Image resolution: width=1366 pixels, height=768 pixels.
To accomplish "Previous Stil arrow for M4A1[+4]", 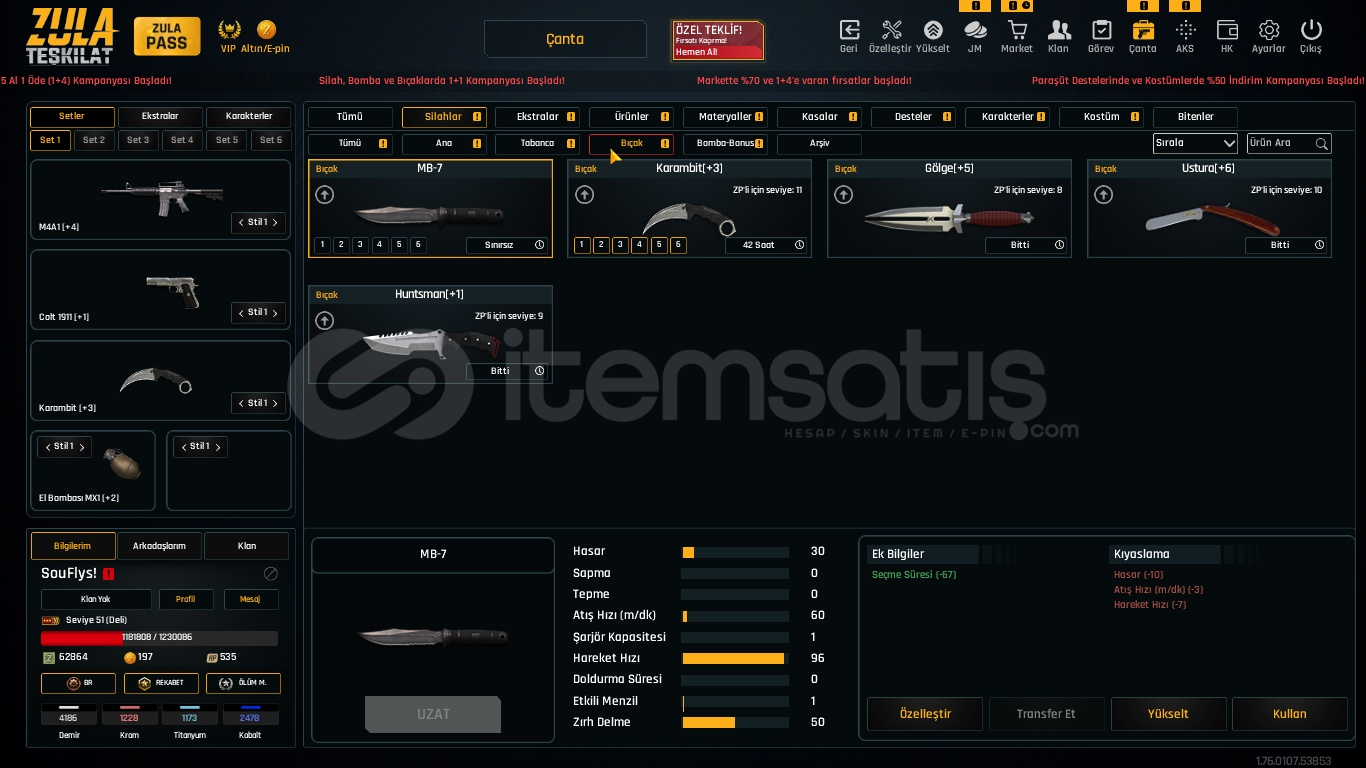I will 240,222.
